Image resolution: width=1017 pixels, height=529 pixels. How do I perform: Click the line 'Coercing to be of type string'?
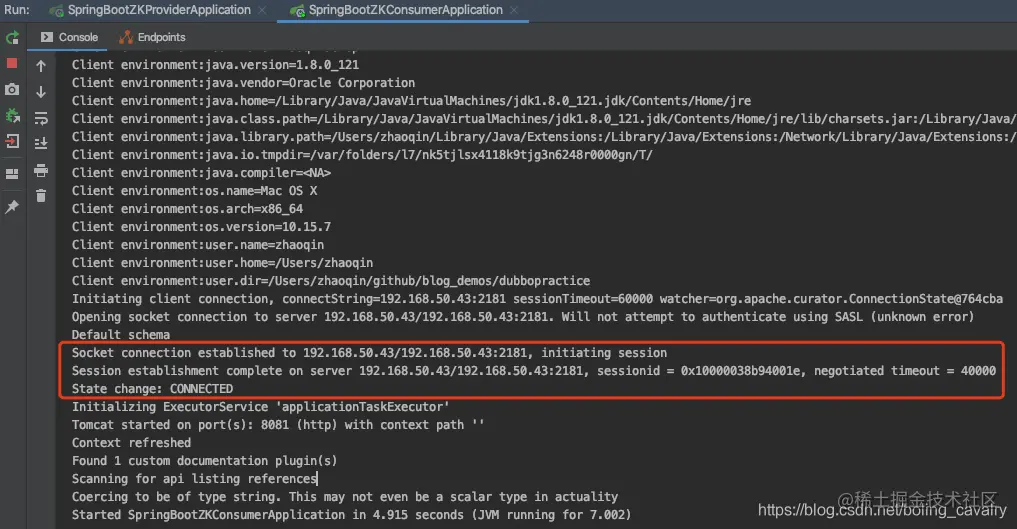click(x=345, y=497)
